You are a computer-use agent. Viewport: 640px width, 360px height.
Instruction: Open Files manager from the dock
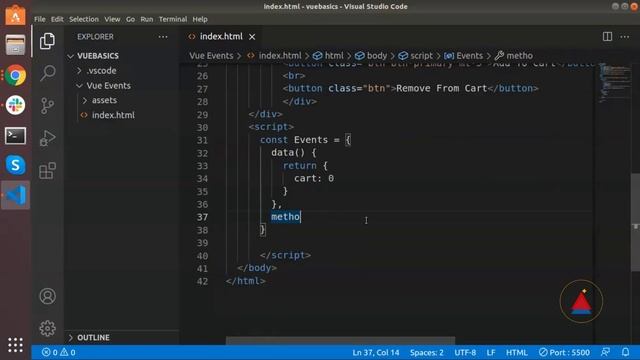tap(16, 45)
